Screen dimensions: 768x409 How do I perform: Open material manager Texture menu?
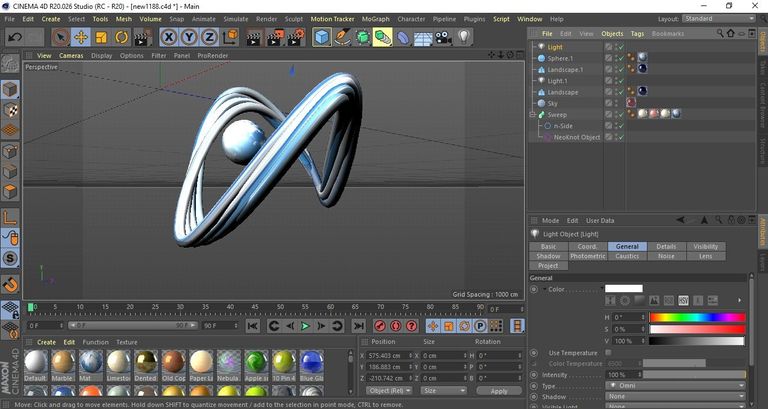click(127, 342)
